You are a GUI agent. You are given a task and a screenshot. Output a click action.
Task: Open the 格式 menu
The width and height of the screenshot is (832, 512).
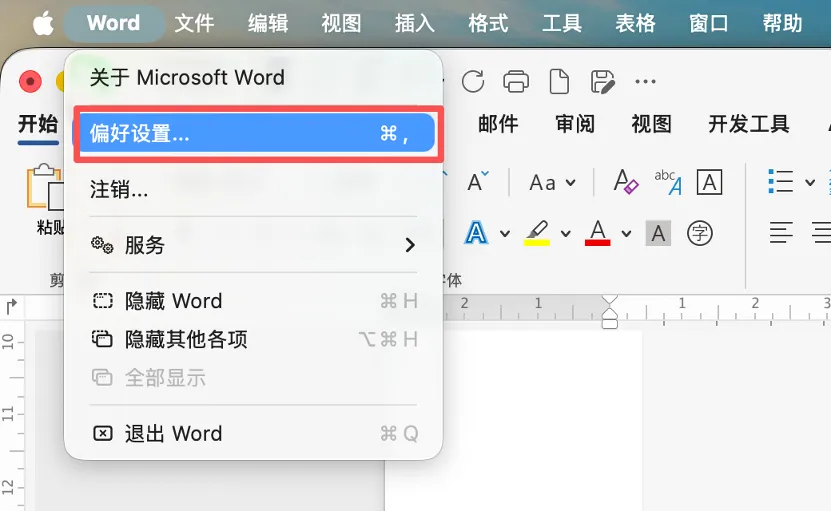pyautogui.click(x=488, y=23)
